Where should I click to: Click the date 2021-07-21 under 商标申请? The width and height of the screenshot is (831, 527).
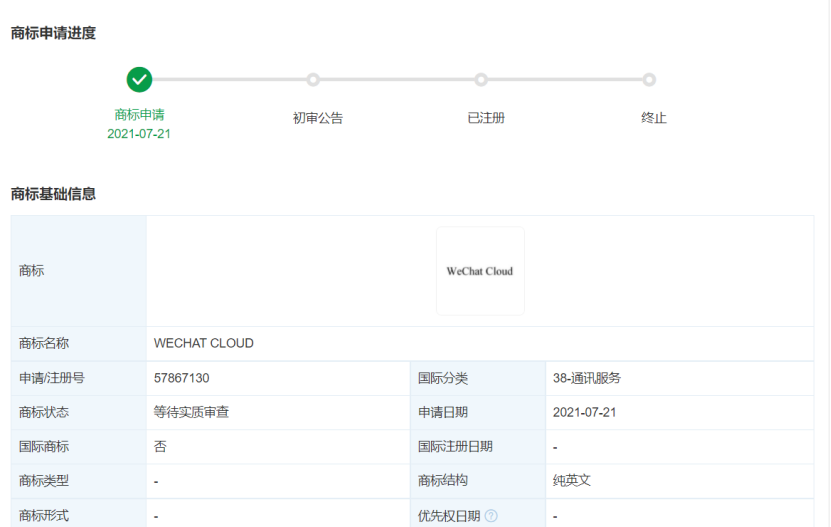[x=139, y=134]
